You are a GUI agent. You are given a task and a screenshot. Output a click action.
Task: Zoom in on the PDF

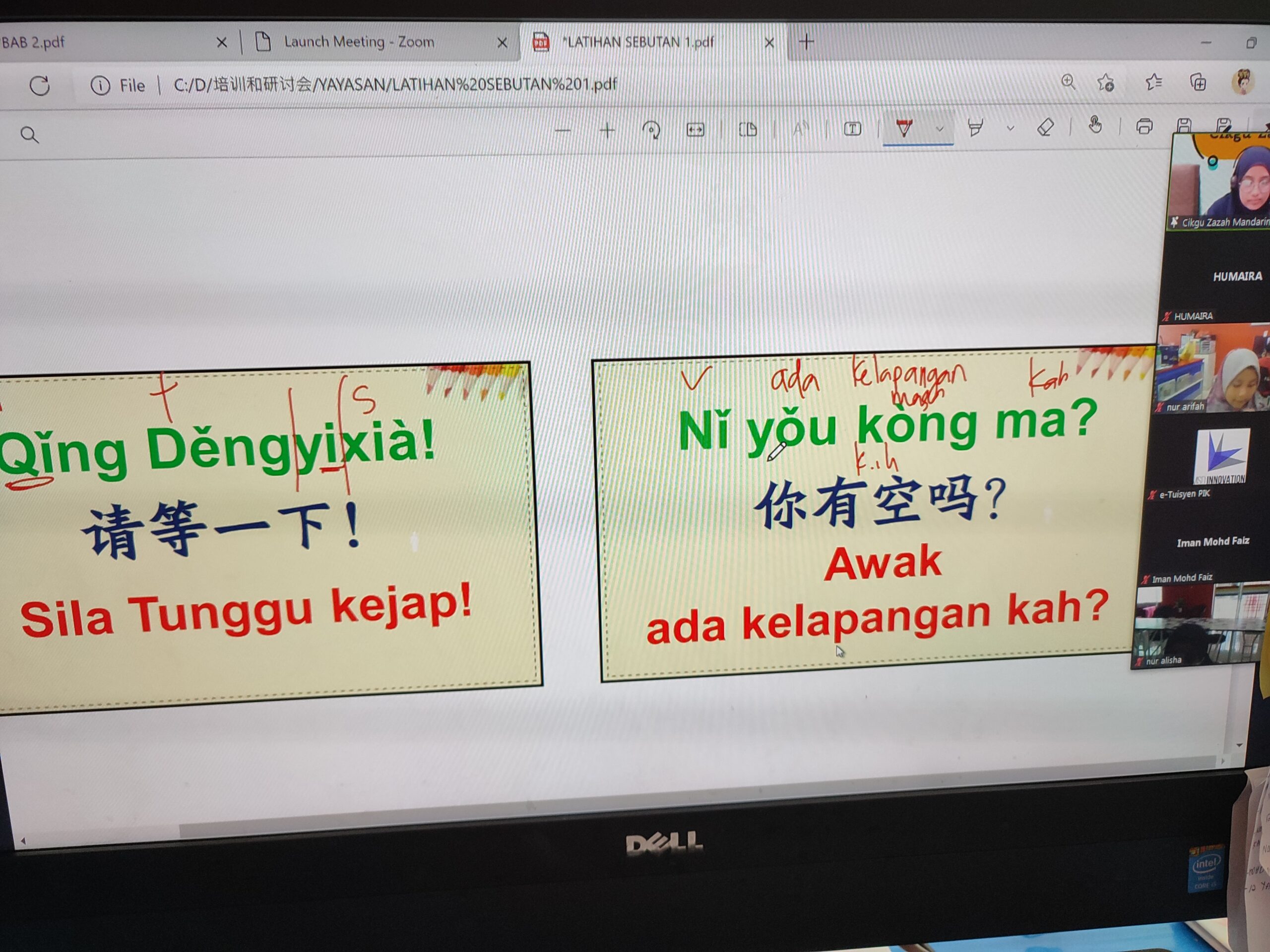coord(607,131)
